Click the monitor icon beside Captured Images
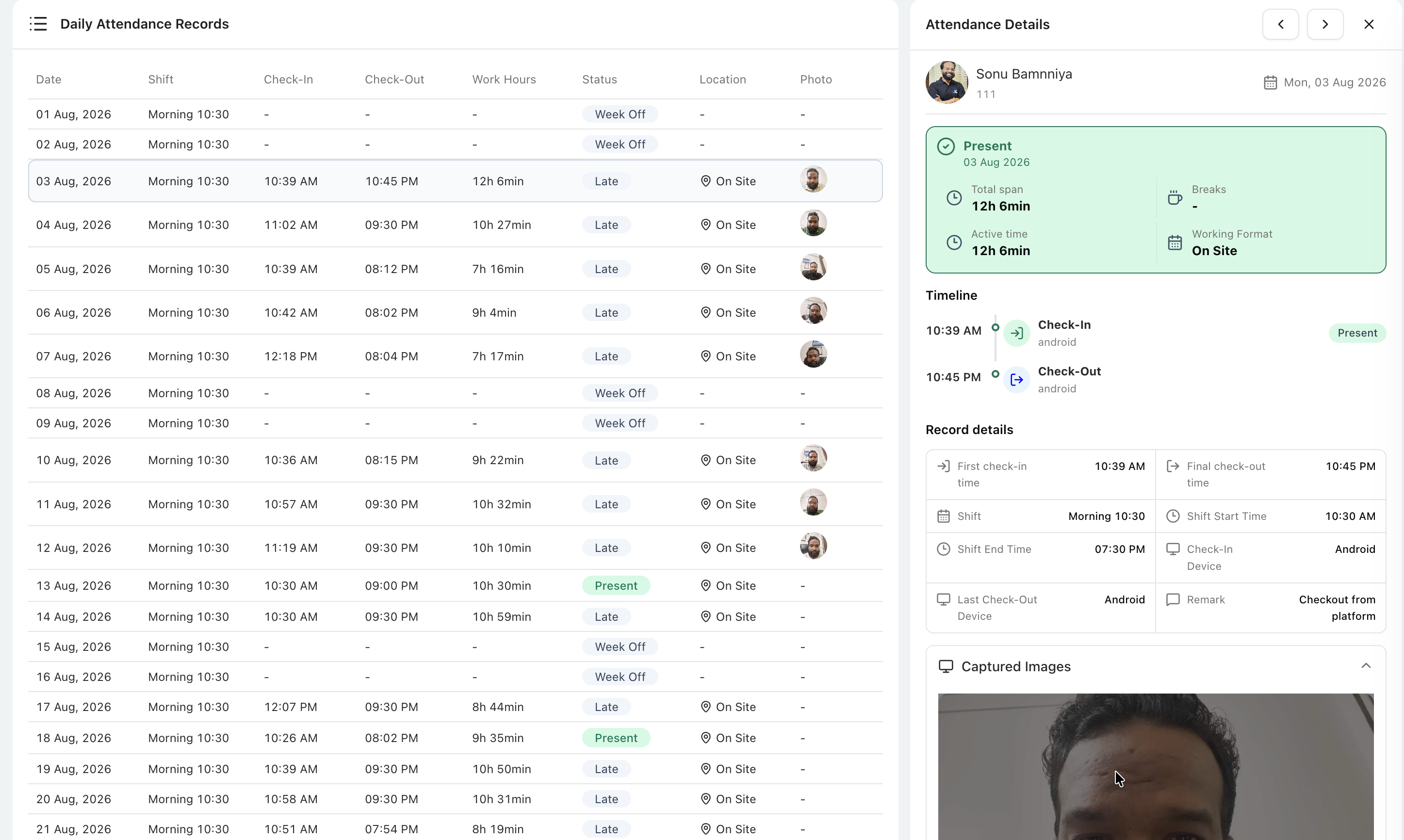Image resolution: width=1404 pixels, height=840 pixels. pyautogui.click(x=946, y=666)
